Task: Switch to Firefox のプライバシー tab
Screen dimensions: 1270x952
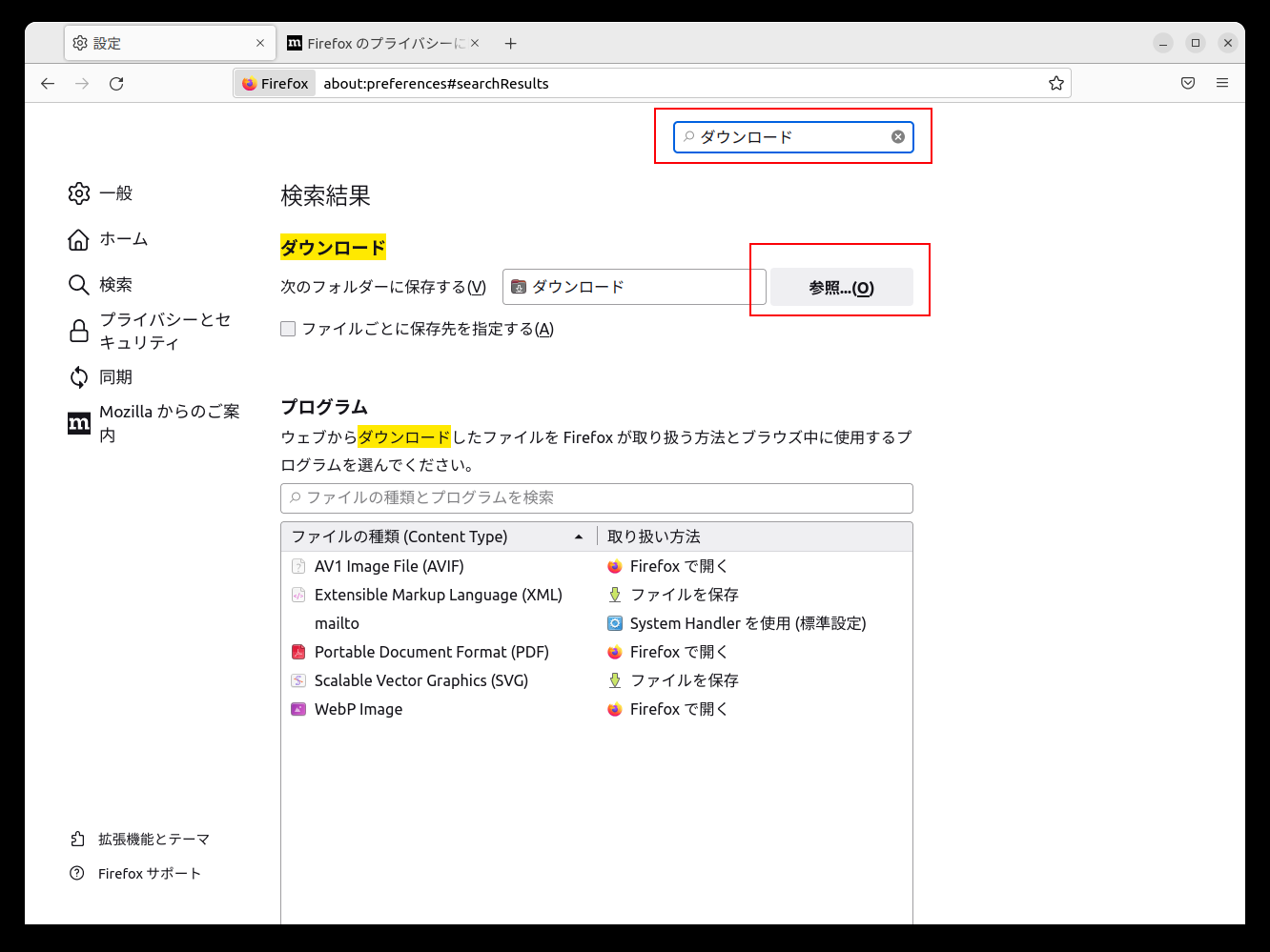Action: click(384, 44)
